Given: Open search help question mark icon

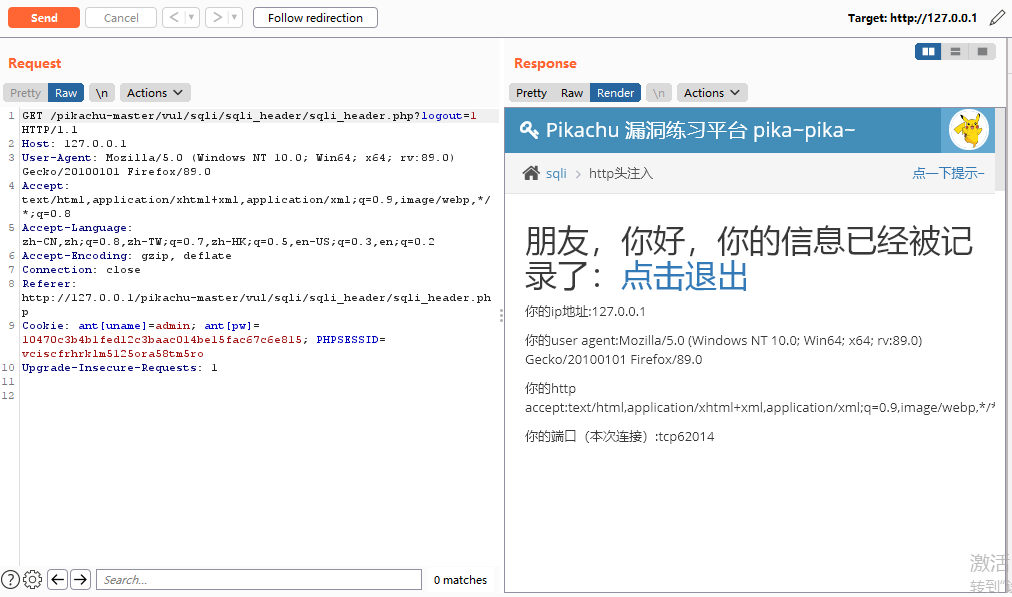Looking at the screenshot, I should [10, 580].
